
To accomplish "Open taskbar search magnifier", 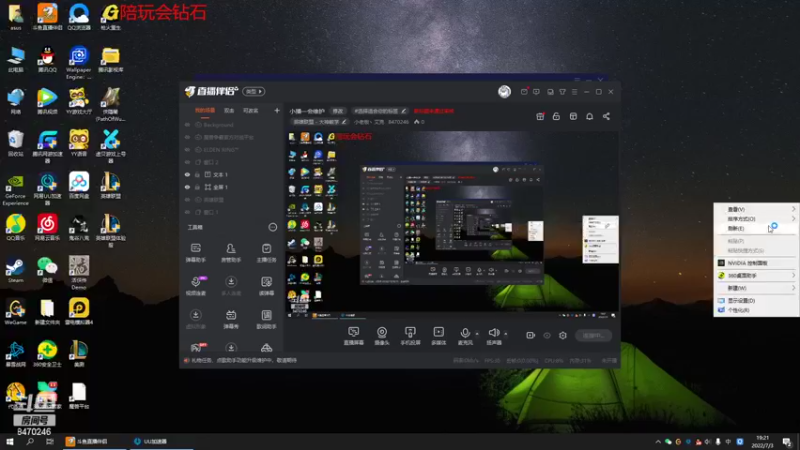I will pyautogui.click(x=30, y=442).
